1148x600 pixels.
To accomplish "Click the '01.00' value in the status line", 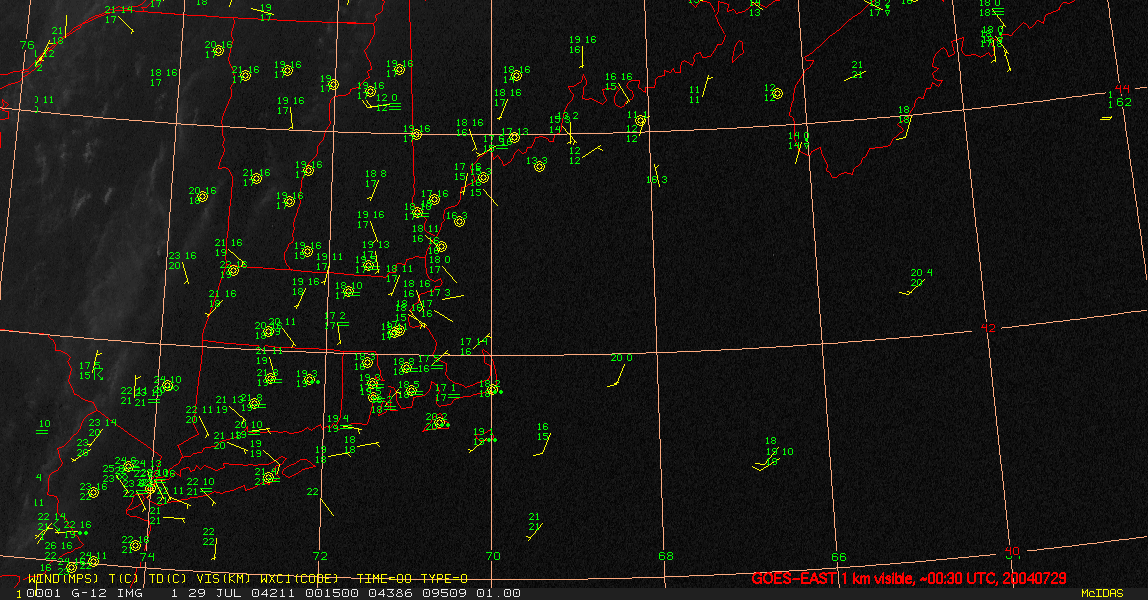I will 499,593.
